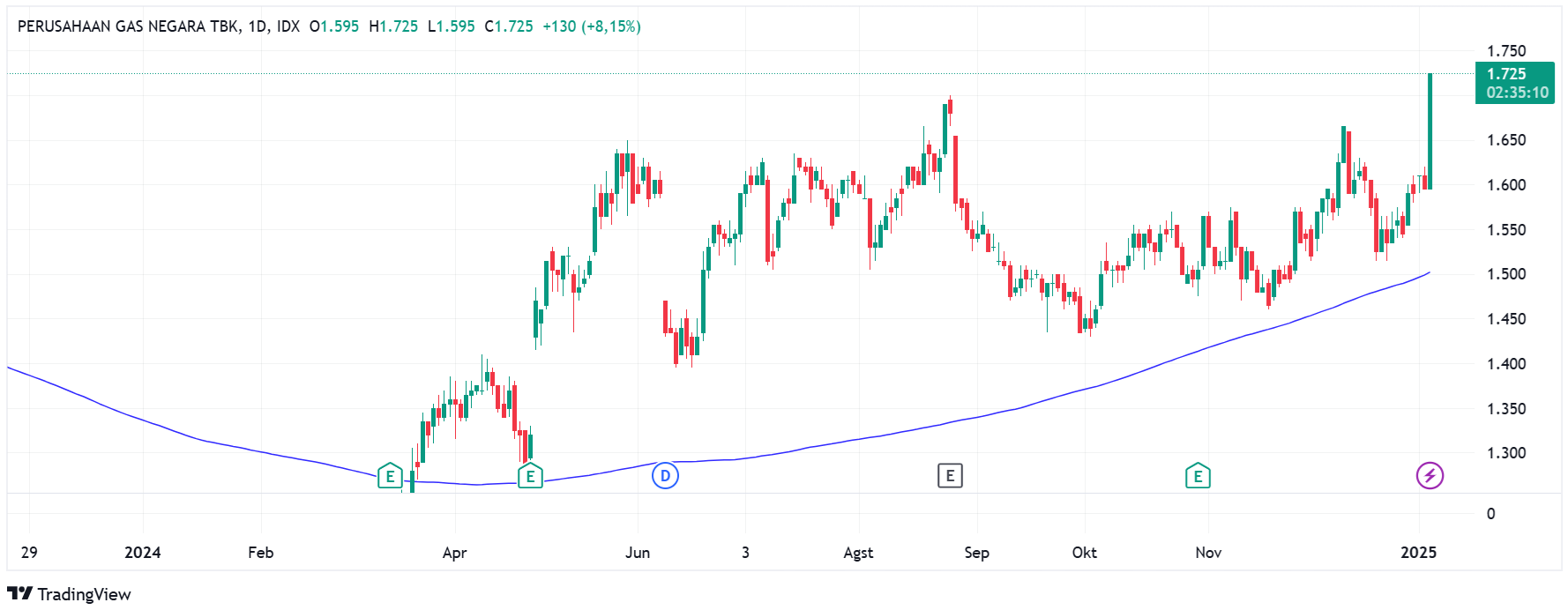The height and width of the screenshot is (610, 1568).
Task: Click the open value O1.595
Action: click(334, 26)
